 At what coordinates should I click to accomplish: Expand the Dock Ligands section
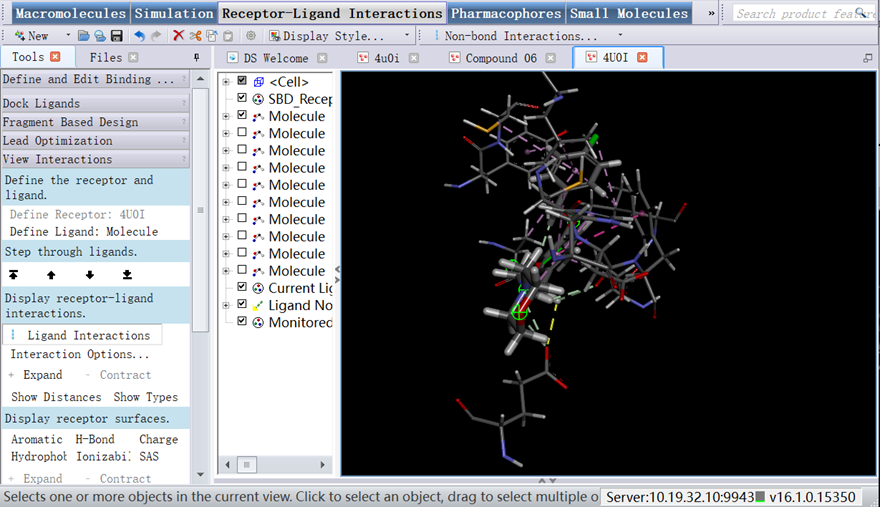pos(94,103)
